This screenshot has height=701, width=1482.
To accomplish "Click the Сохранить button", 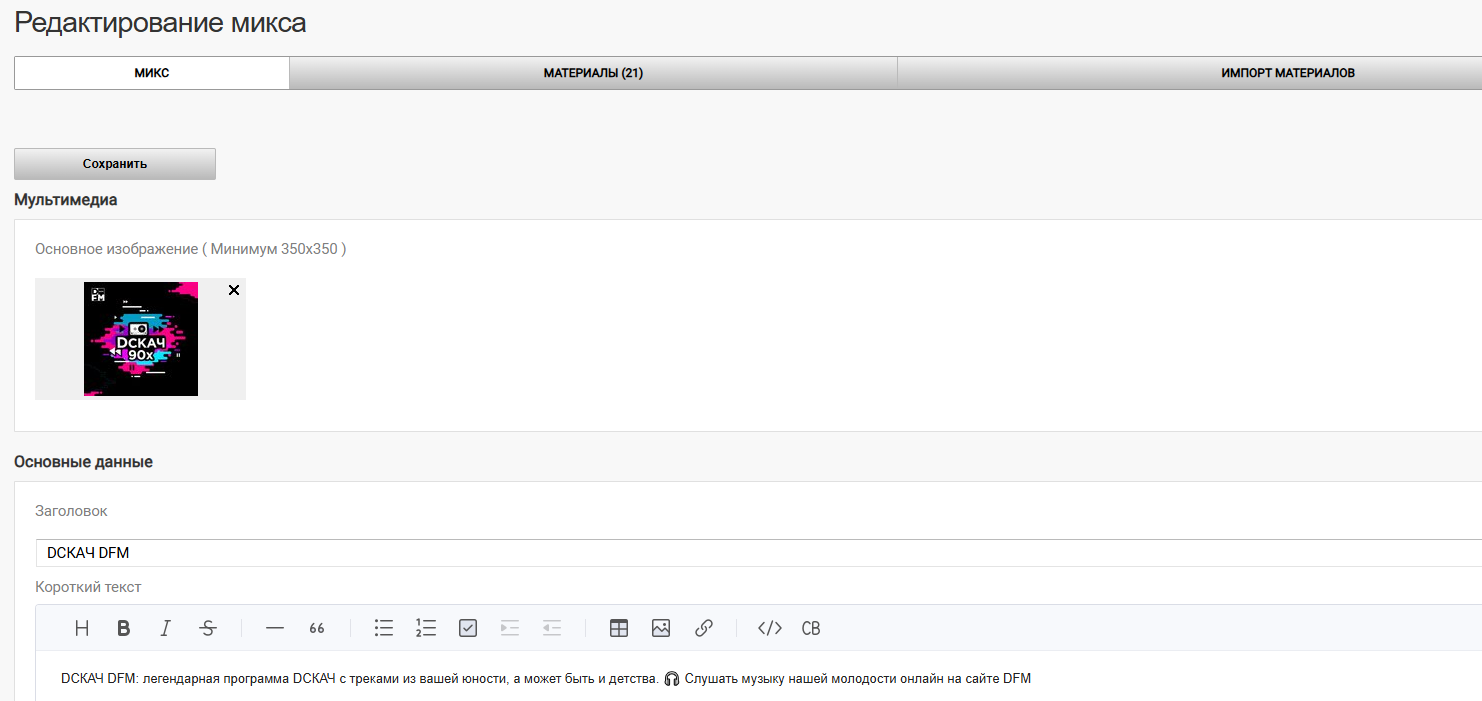I will click(115, 164).
